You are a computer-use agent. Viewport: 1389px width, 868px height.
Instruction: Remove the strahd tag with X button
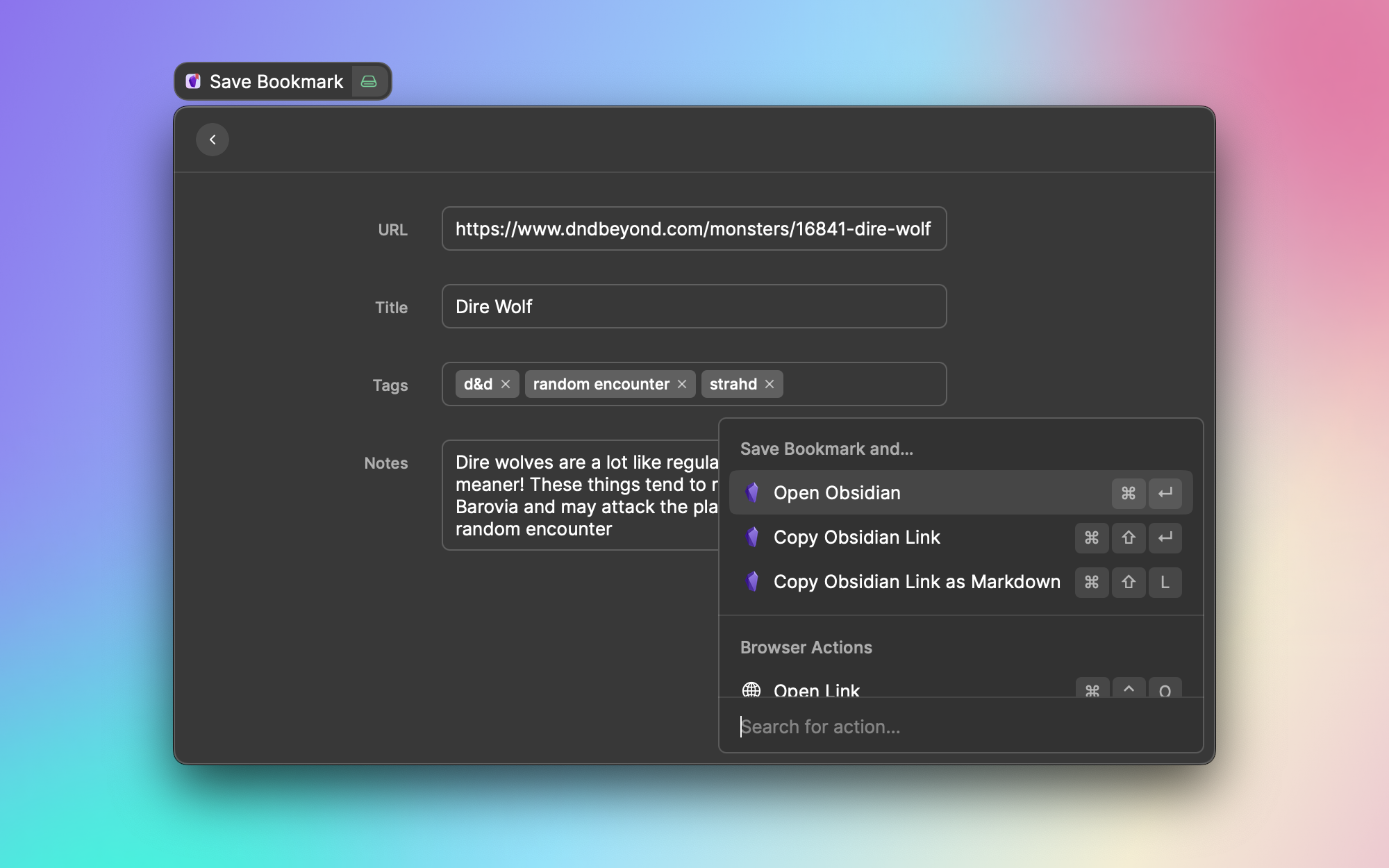pos(769,383)
